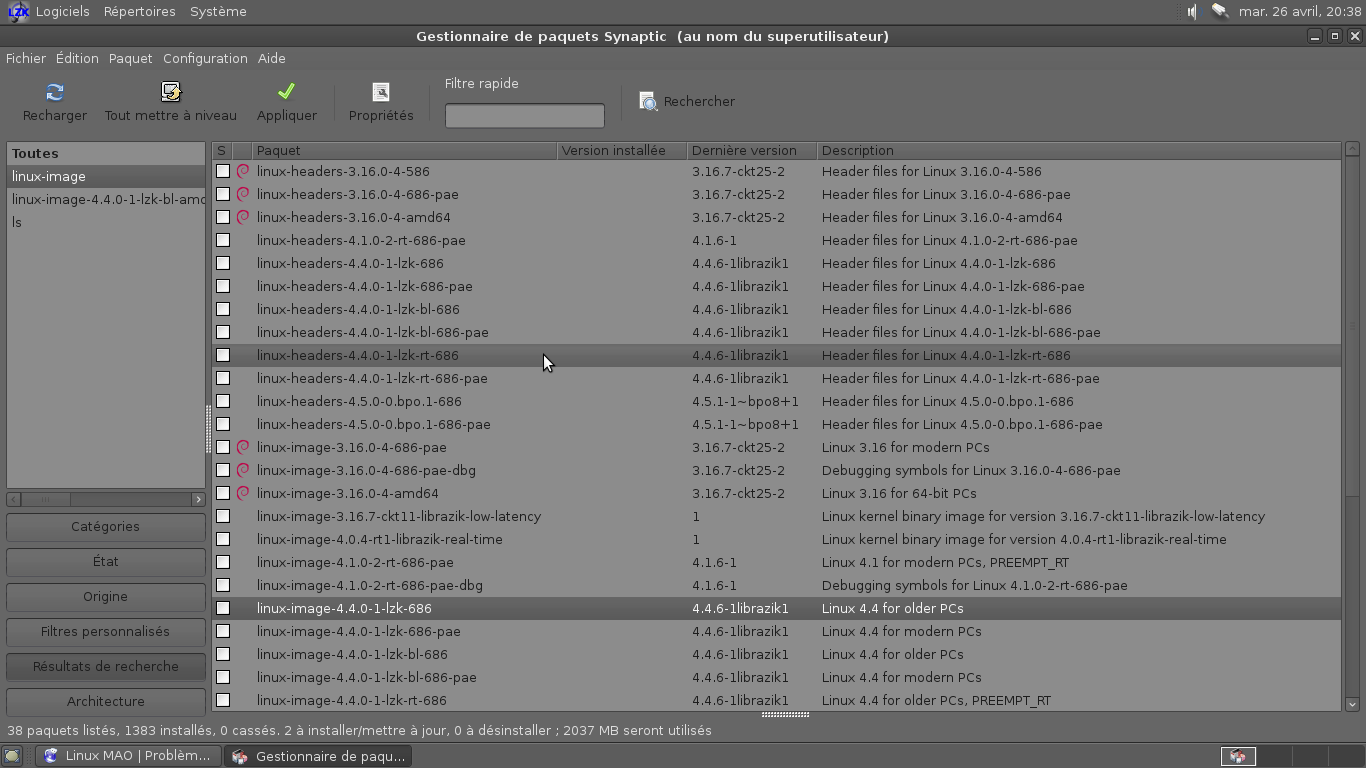The image size is (1366, 768).
Task: Click the Debian swirl icon beside linux-headers-3.16.0-4-amd64
Action: click(x=243, y=217)
